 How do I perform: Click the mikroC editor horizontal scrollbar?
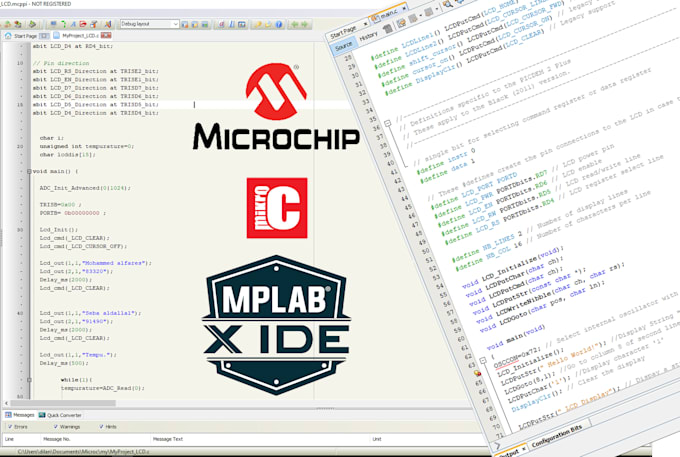(63, 403)
